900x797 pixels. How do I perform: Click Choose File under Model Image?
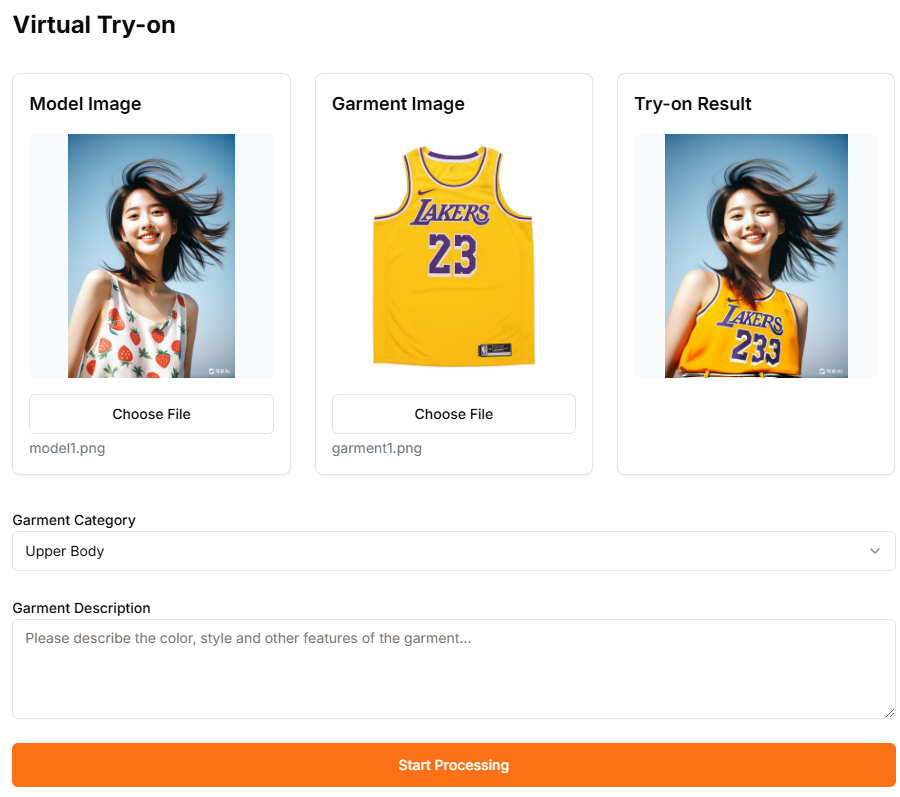[x=151, y=414]
